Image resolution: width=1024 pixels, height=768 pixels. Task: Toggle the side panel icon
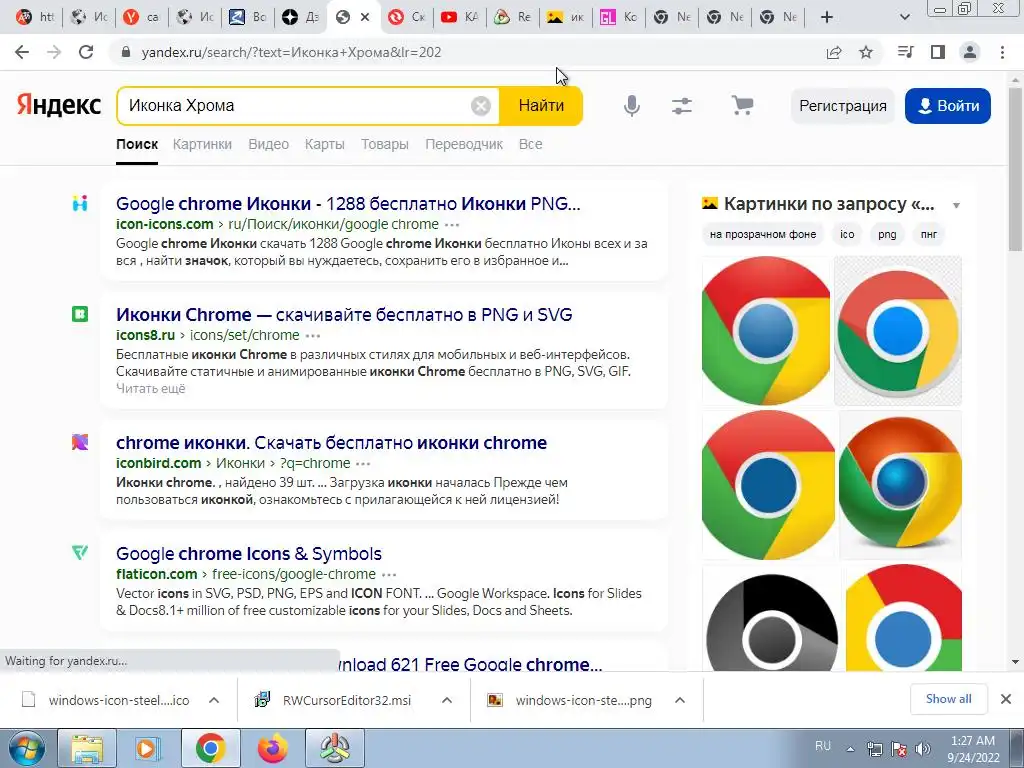[x=938, y=52]
